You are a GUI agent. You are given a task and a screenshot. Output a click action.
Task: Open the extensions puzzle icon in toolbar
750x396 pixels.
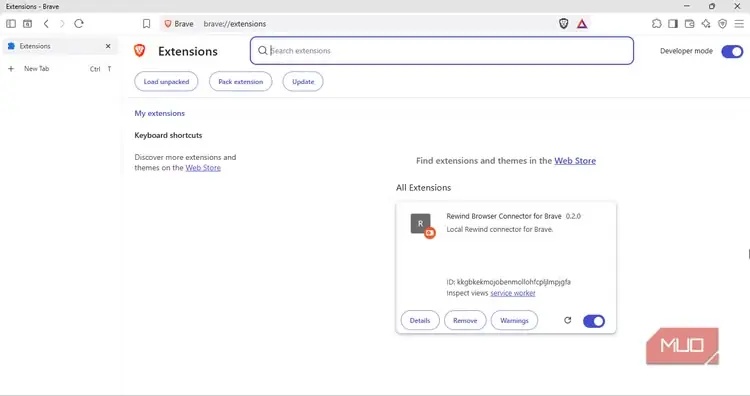pyautogui.click(x=657, y=23)
